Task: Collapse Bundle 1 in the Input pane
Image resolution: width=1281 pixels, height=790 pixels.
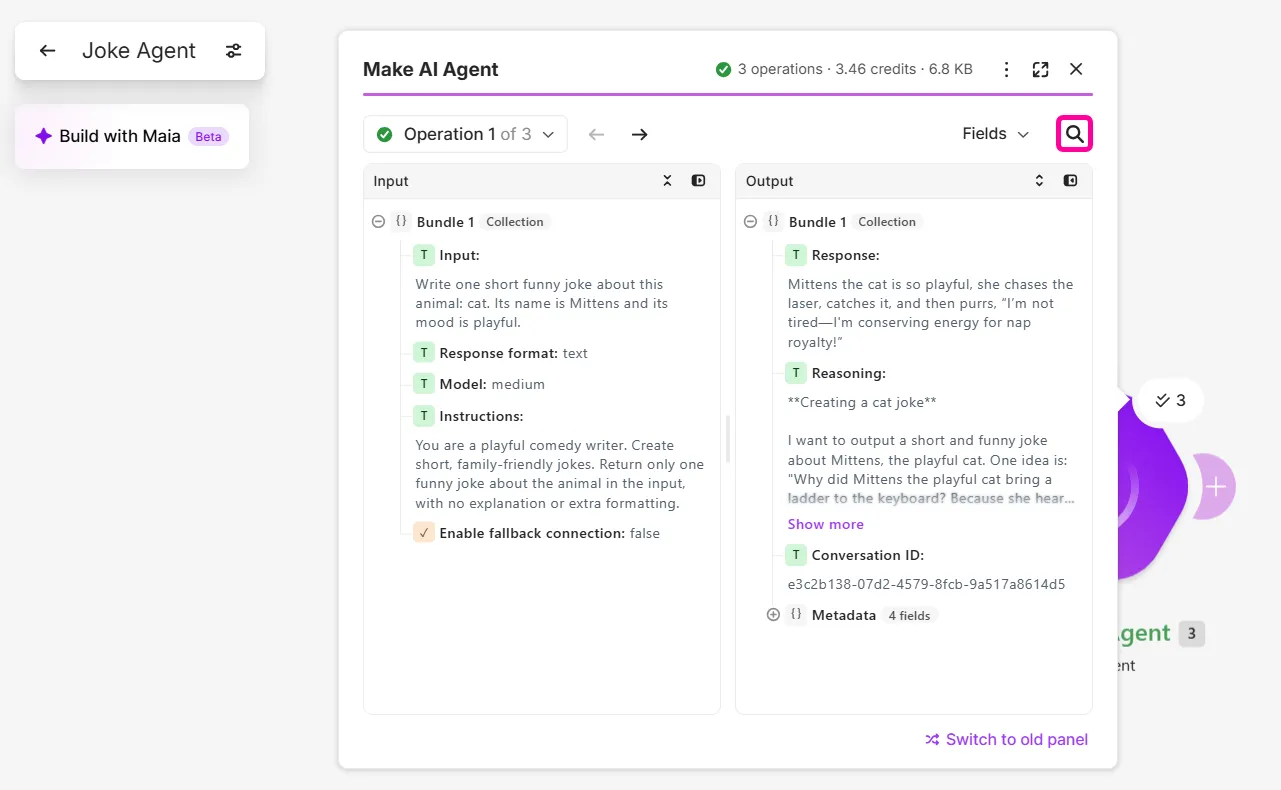Action: [x=378, y=222]
